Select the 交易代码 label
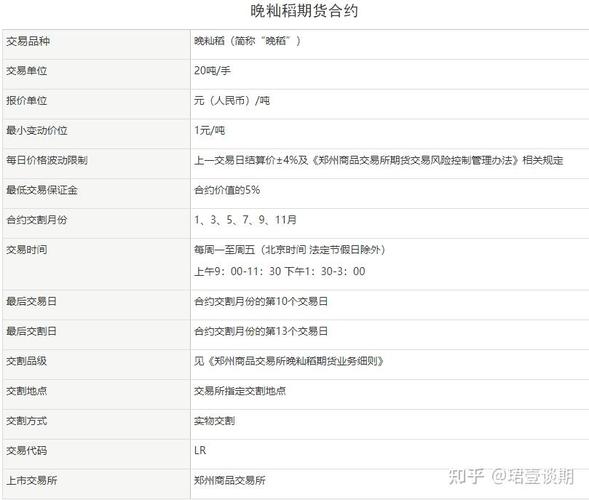 coord(27,451)
